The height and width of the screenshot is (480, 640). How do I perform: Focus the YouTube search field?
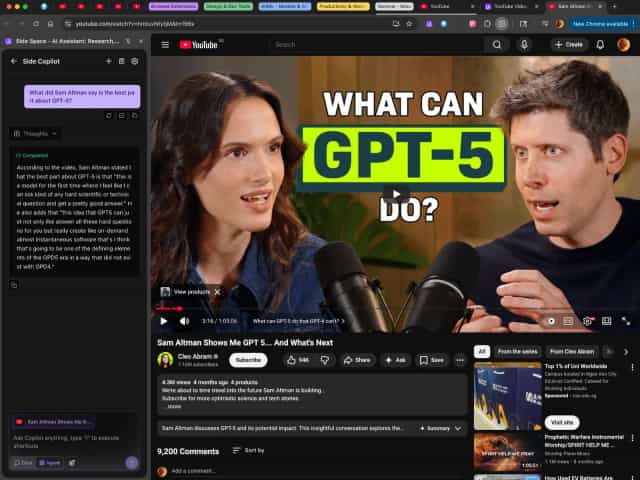click(x=376, y=44)
